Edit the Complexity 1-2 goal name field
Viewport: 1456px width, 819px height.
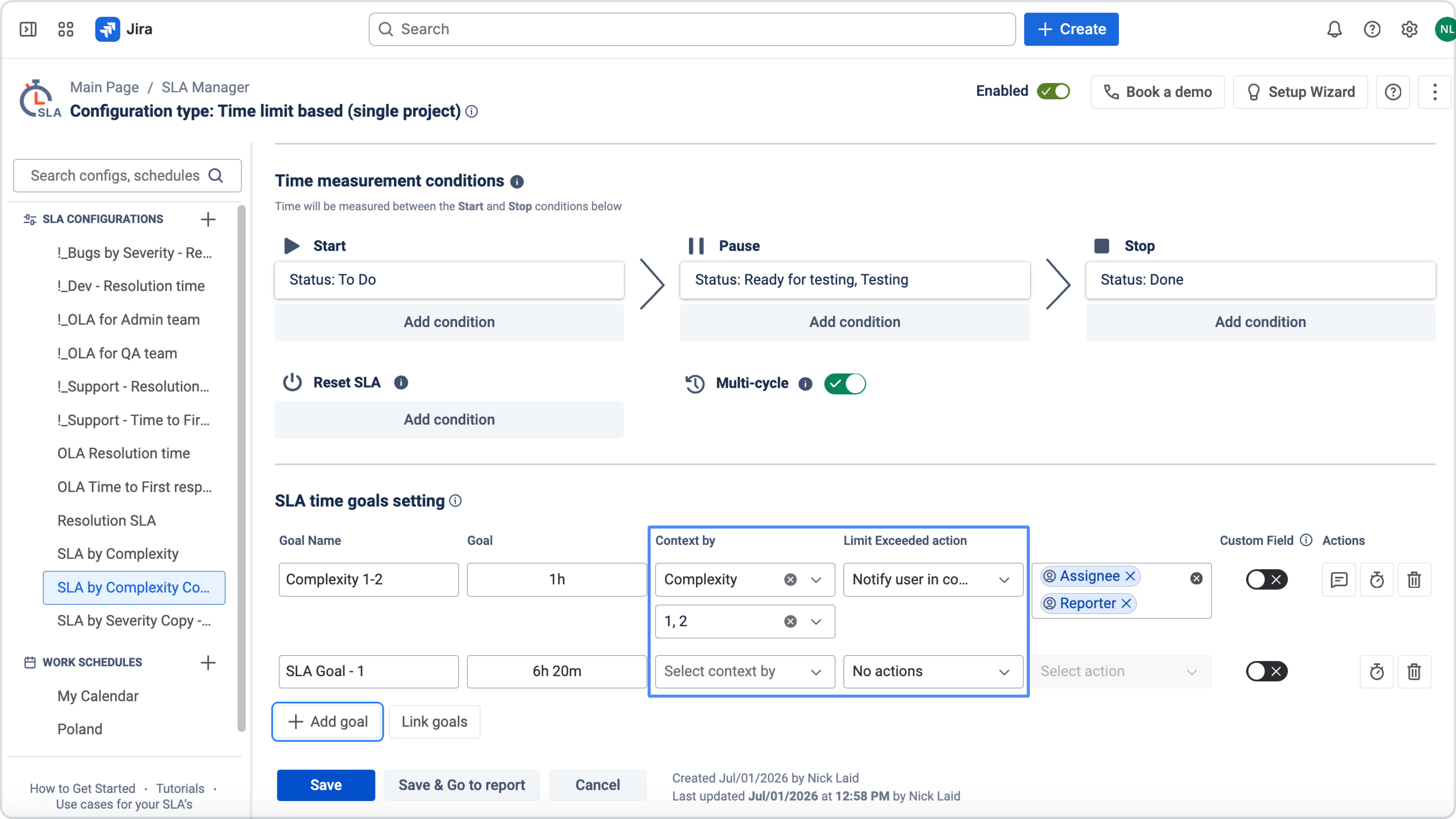click(x=369, y=579)
